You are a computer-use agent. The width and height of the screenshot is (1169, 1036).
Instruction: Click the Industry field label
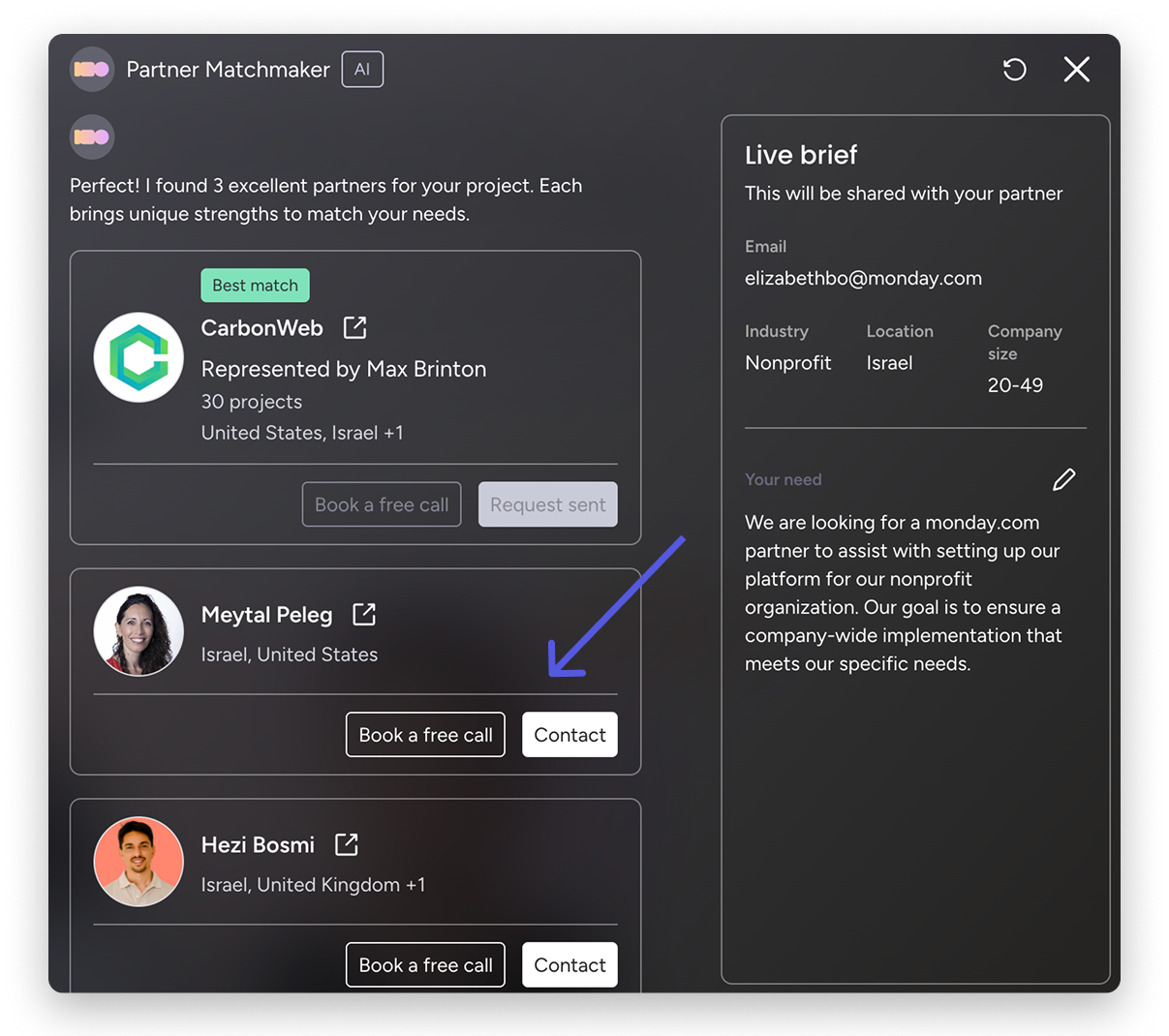(x=777, y=331)
